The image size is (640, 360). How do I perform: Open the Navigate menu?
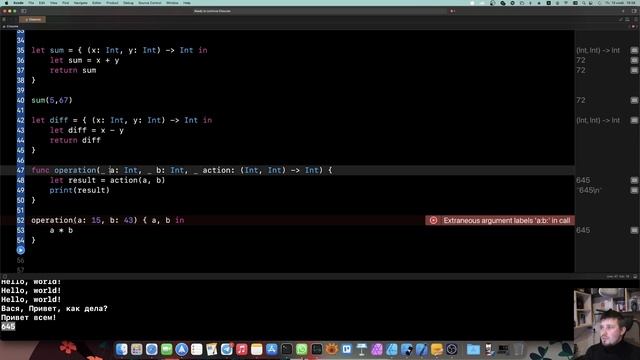click(80, 3)
